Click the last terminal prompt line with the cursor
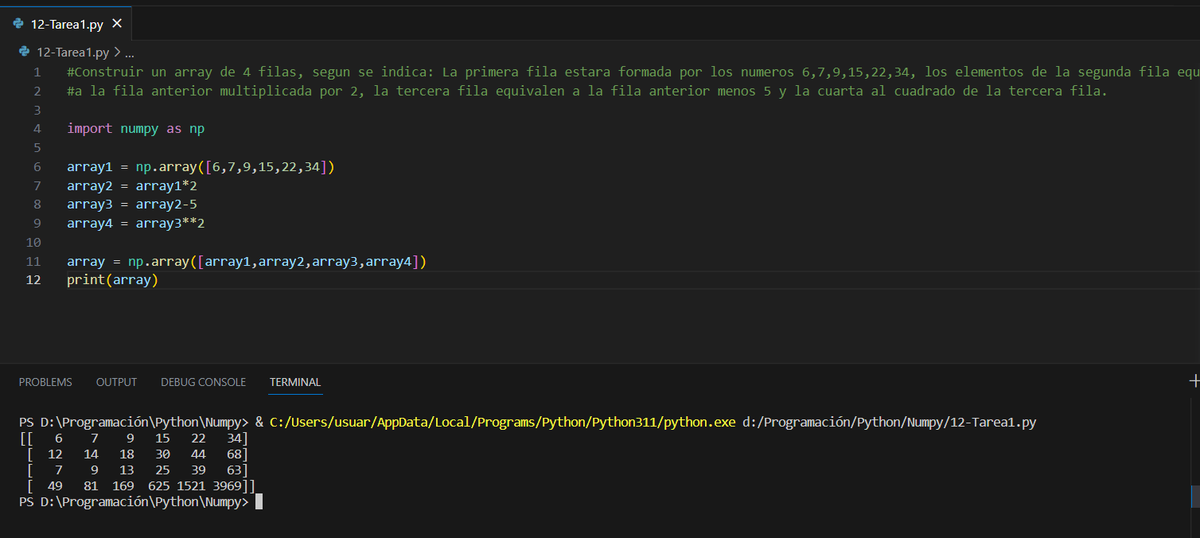The width and height of the screenshot is (1200, 538). [x=141, y=502]
